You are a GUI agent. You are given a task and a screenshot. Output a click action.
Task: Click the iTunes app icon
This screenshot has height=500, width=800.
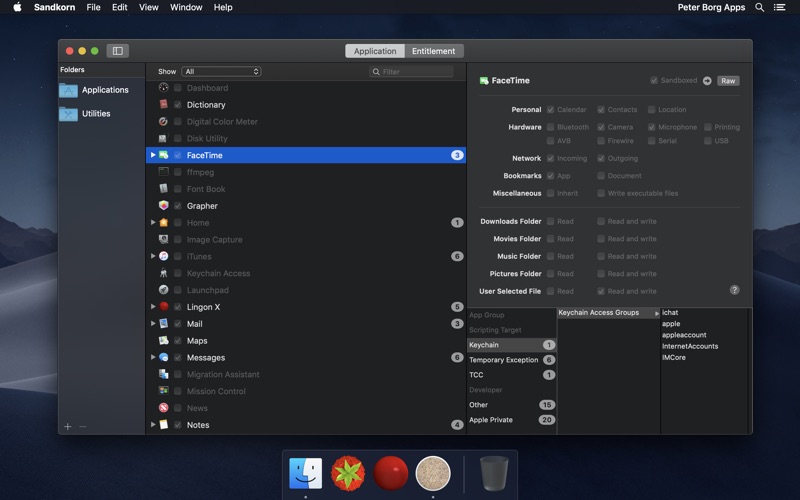tap(163, 256)
